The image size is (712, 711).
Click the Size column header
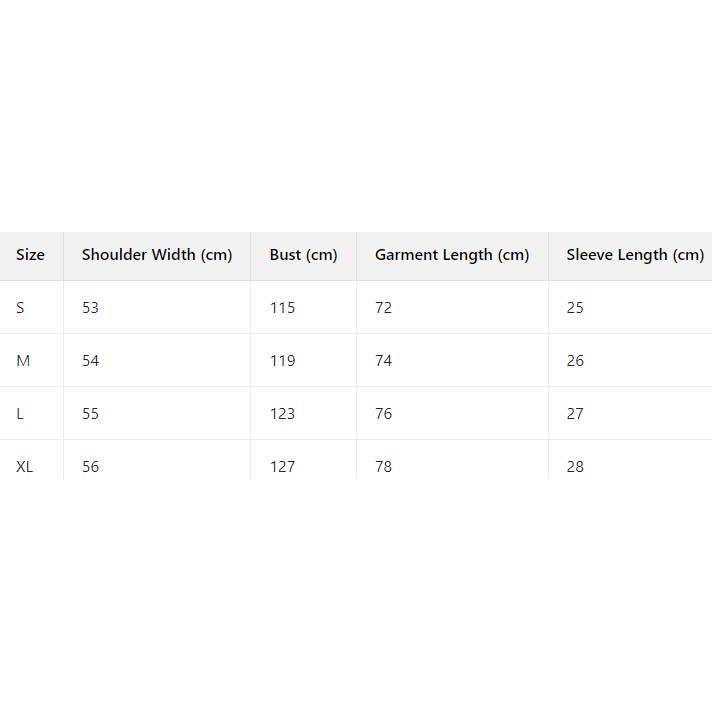pos(30,255)
